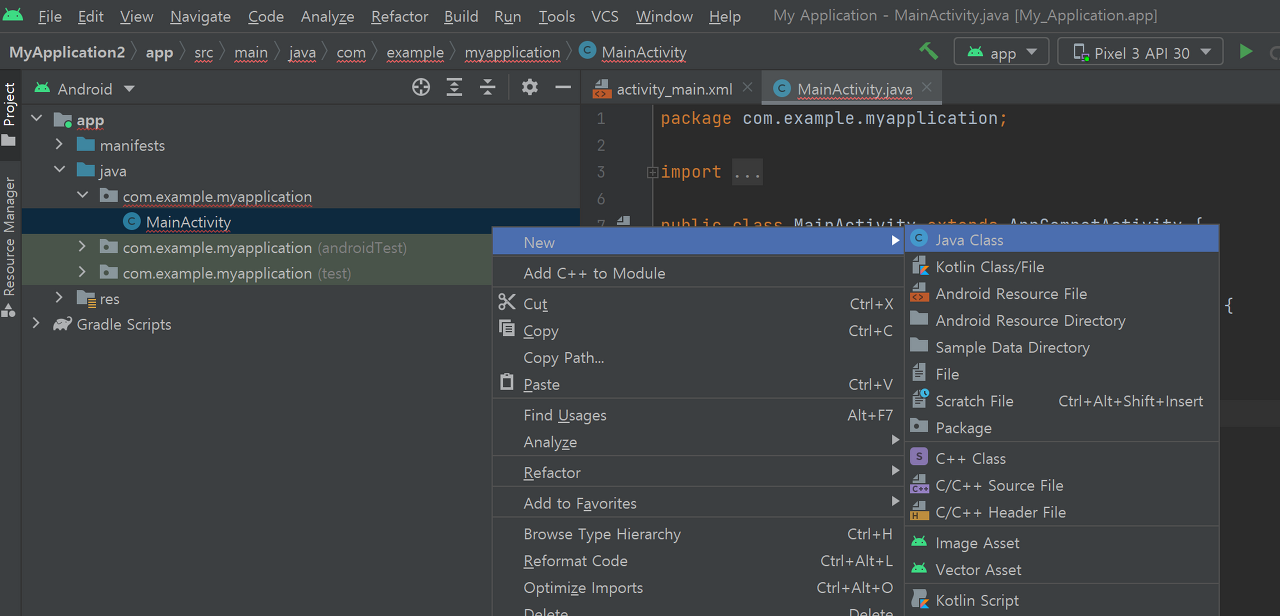Image resolution: width=1280 pixels, height=616 pixels.
Task: Choose Copy Path... in context menu
Action: [698, 358]
